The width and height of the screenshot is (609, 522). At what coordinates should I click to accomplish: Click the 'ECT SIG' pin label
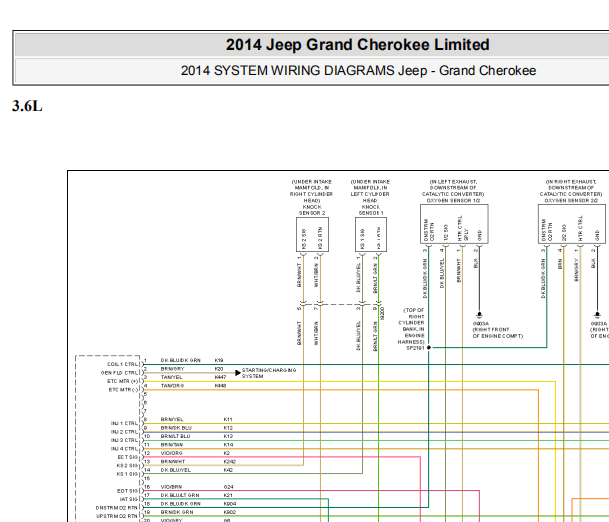coord(128,457)
